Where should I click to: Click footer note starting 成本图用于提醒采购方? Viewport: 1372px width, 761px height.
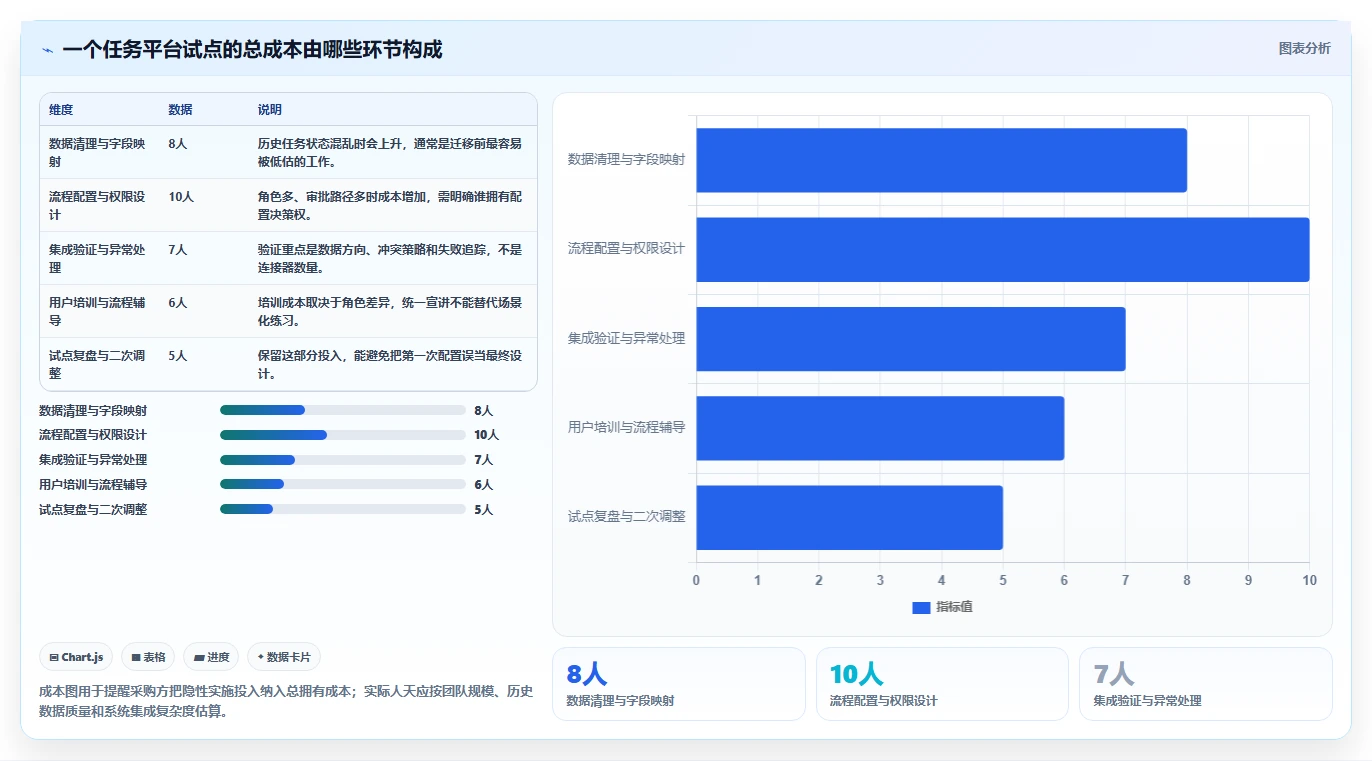tap(286, 701)
